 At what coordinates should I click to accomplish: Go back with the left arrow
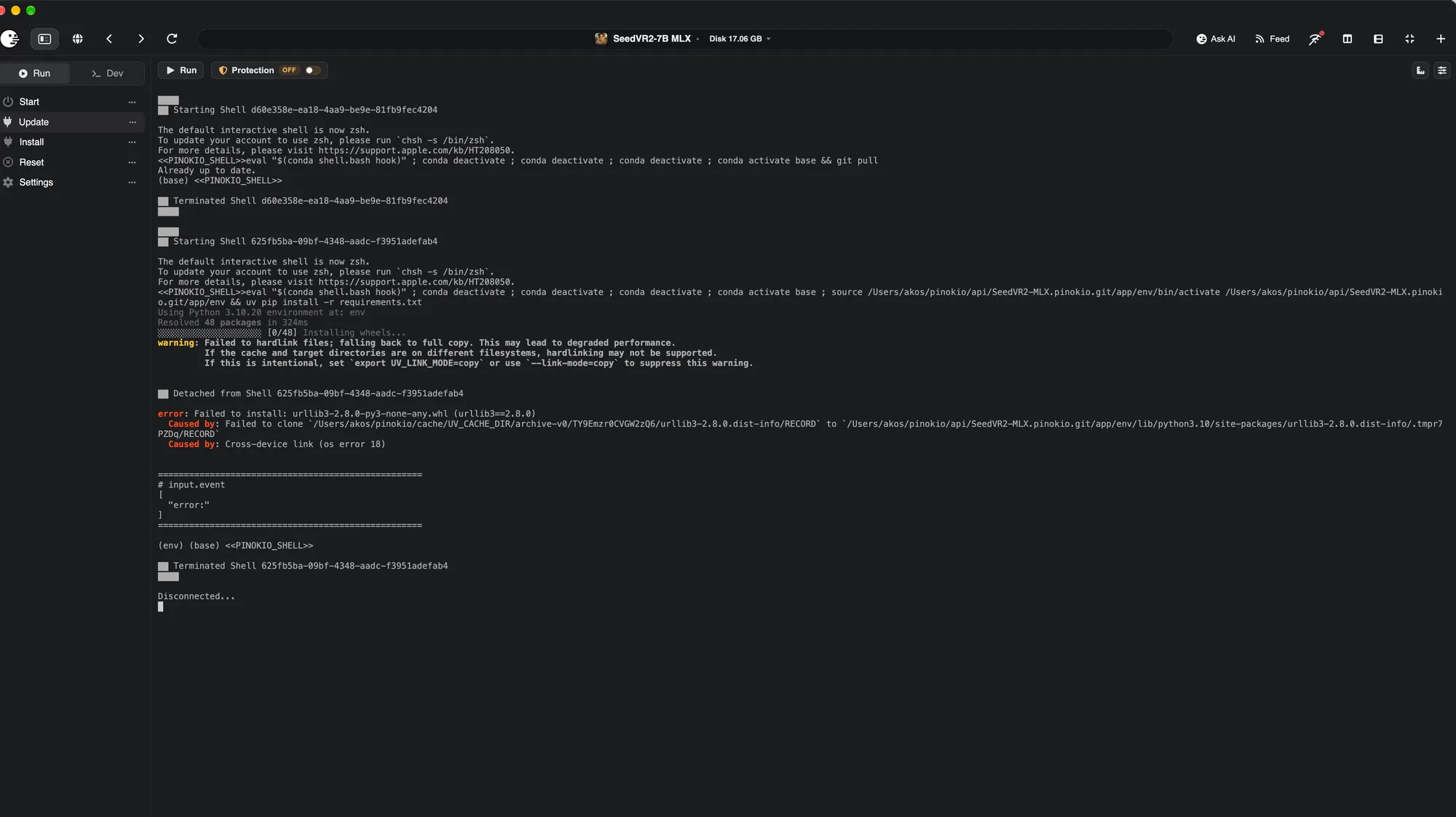pos(109,39)
